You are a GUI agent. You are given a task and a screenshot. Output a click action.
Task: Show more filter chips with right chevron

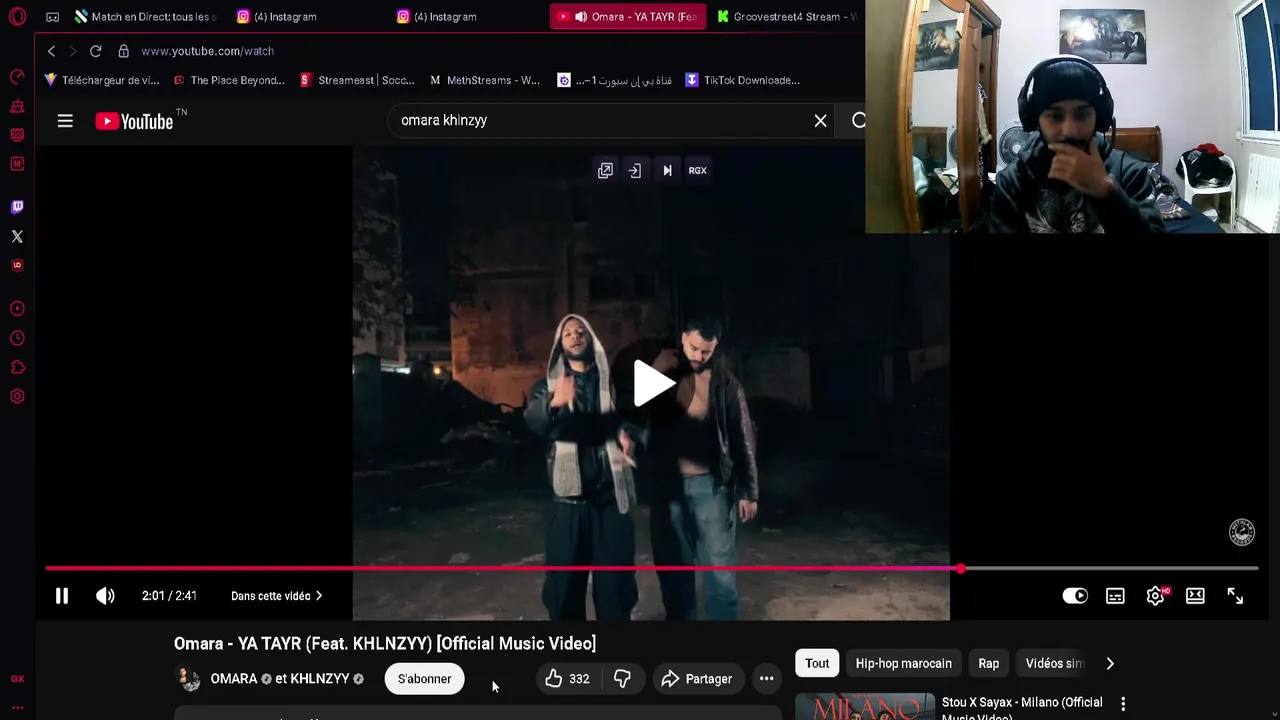[1110, 663]
